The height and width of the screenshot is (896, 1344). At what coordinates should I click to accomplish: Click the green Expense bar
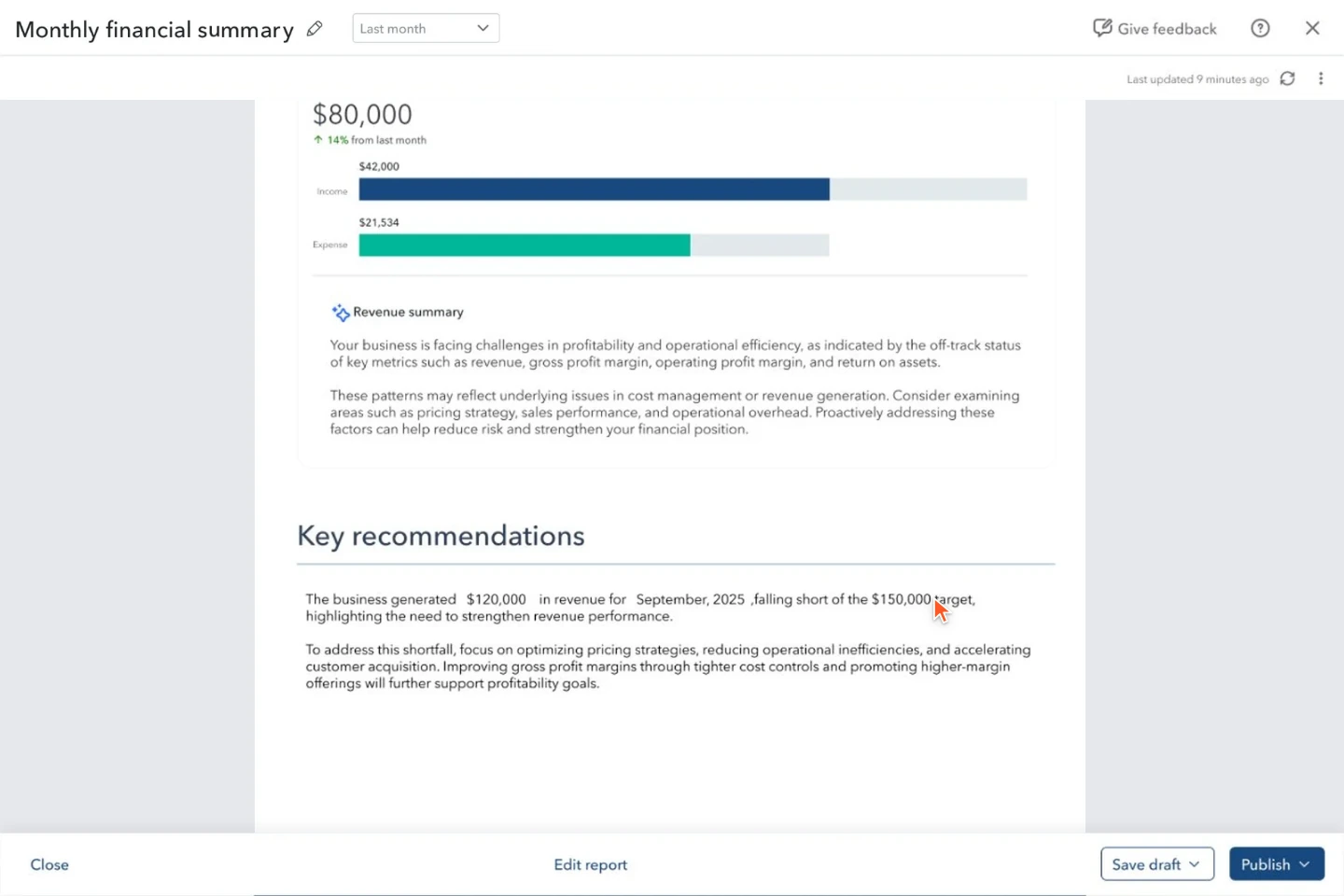point(525,245)
